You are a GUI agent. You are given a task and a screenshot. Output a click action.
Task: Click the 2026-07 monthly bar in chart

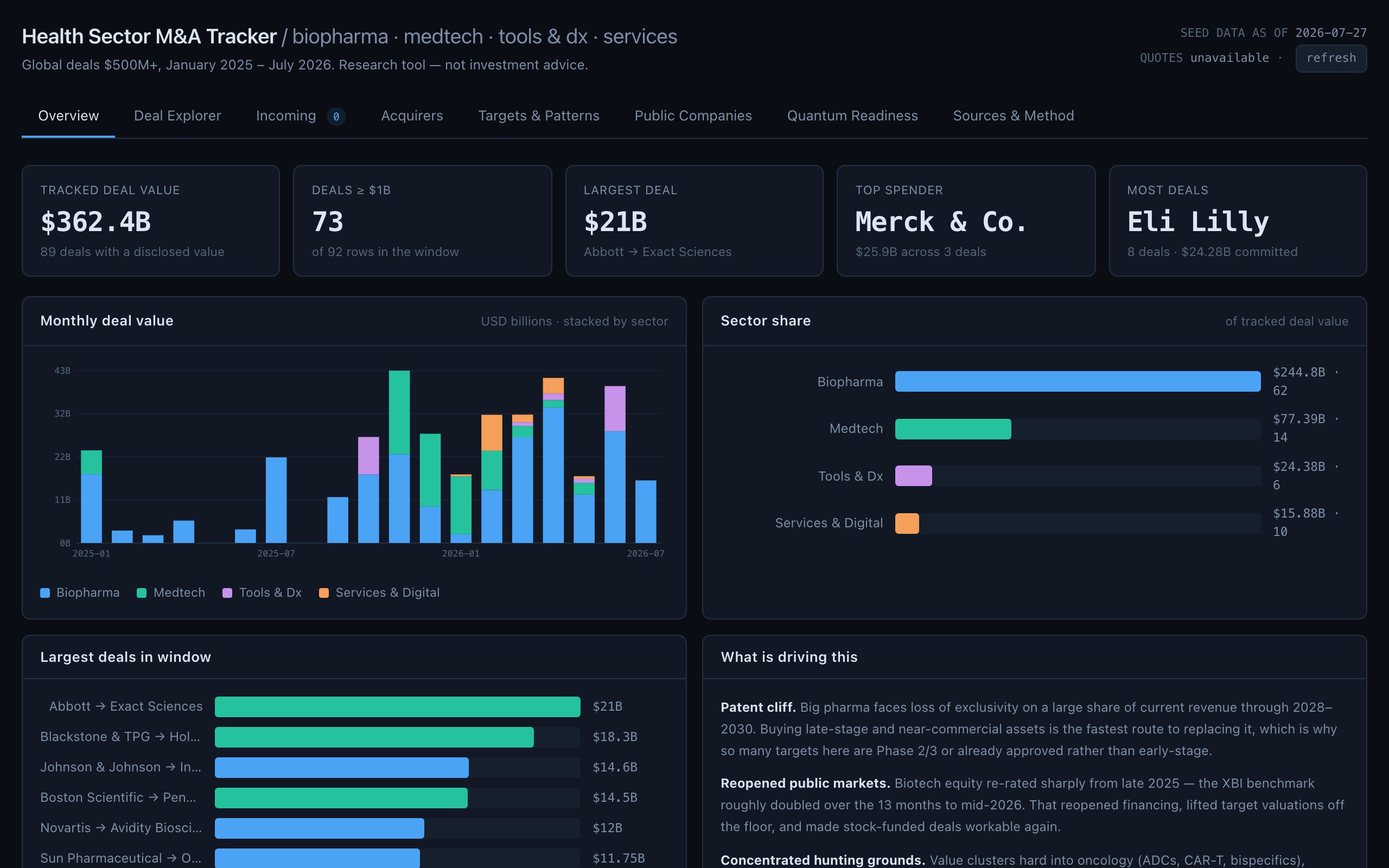coord(645,512)
